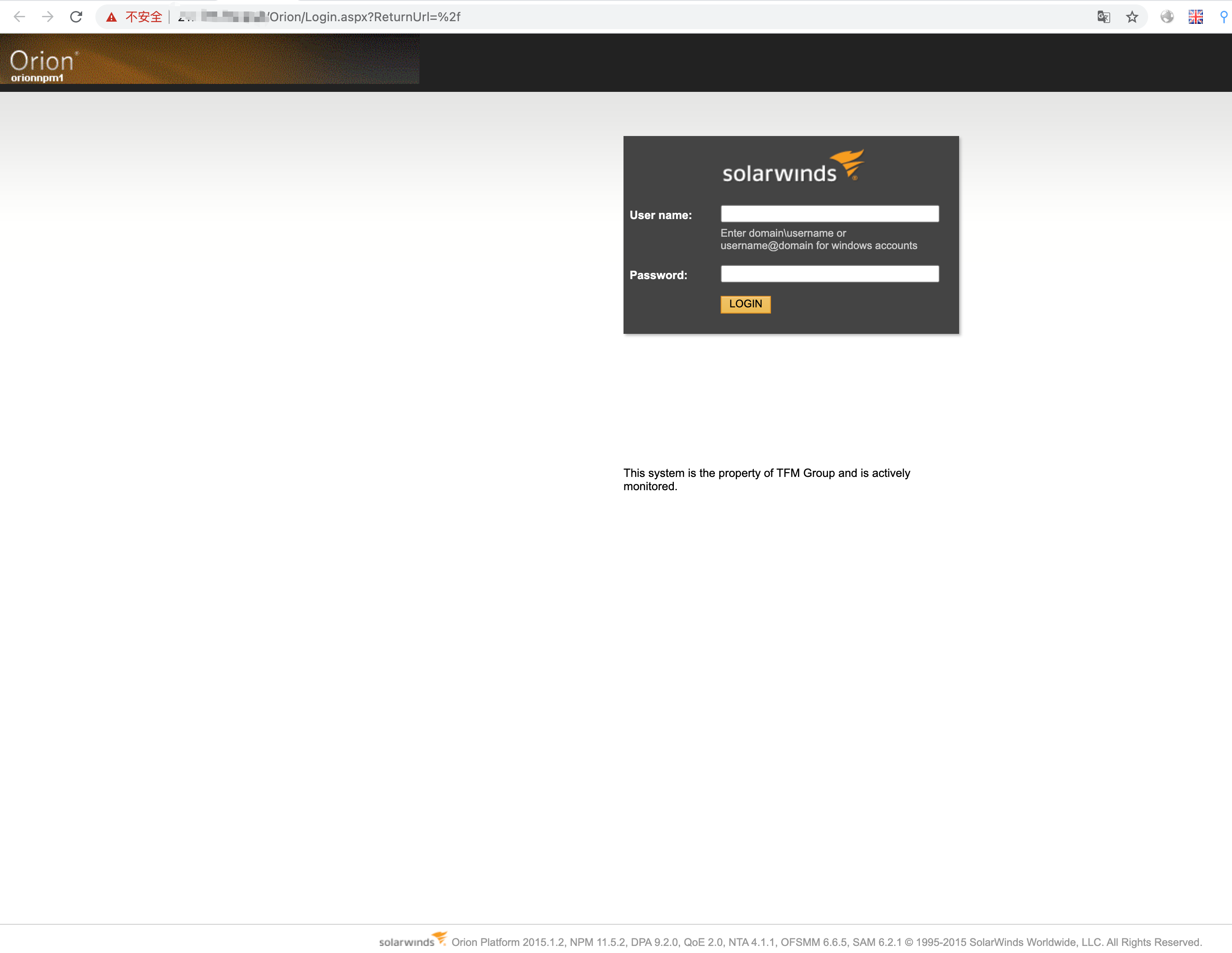Click the 'Enter domain\username or' hint text
The height and width of the screenshot is (953, 1232).
pyautogui.click(x=783, y=233)
